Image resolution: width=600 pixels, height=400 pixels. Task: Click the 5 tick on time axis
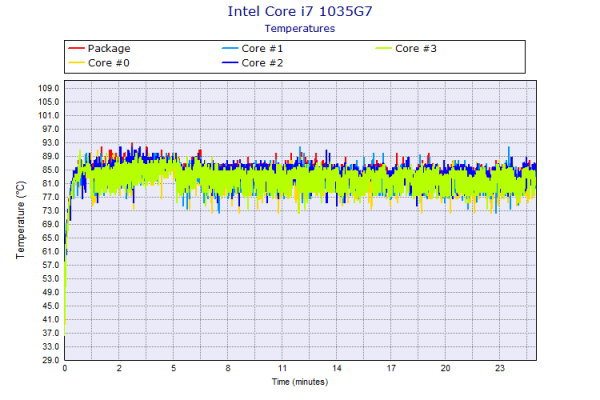pos(173,368)
